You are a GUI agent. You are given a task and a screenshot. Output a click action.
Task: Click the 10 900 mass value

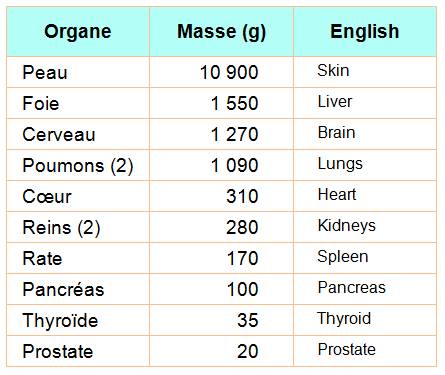pyautogui.click(x=229, y=72)
